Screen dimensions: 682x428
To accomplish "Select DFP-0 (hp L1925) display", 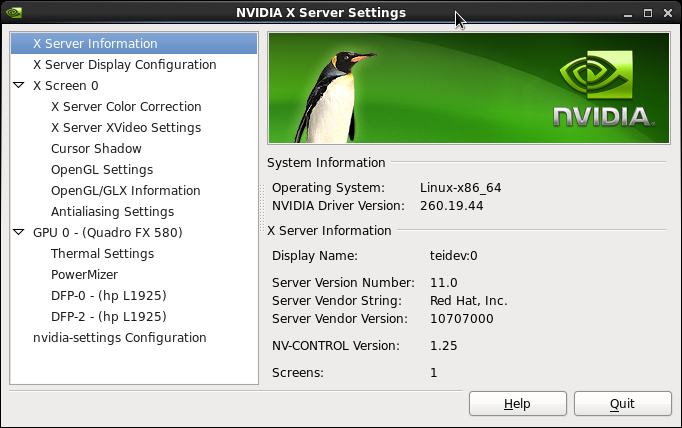I will (108, 296).
